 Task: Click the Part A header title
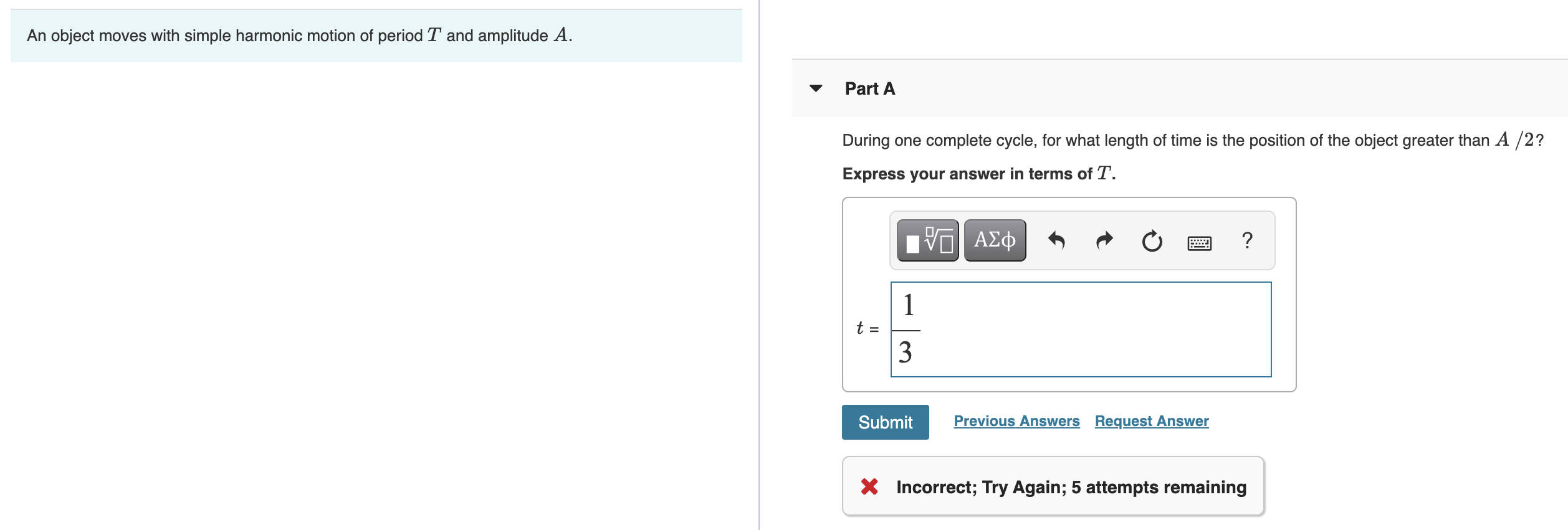pyautogui.click(x=869, y=88)
